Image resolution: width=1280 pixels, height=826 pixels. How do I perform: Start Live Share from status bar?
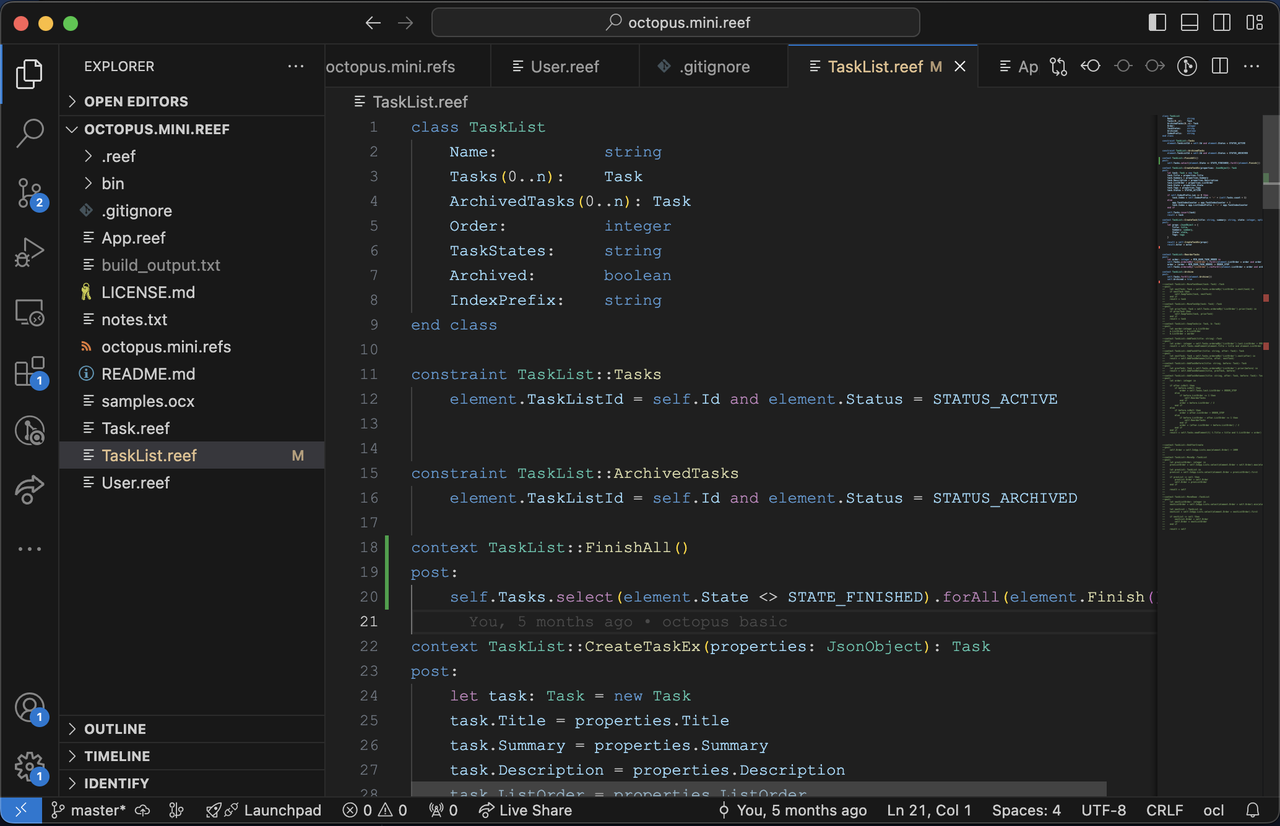pos(525,810)
